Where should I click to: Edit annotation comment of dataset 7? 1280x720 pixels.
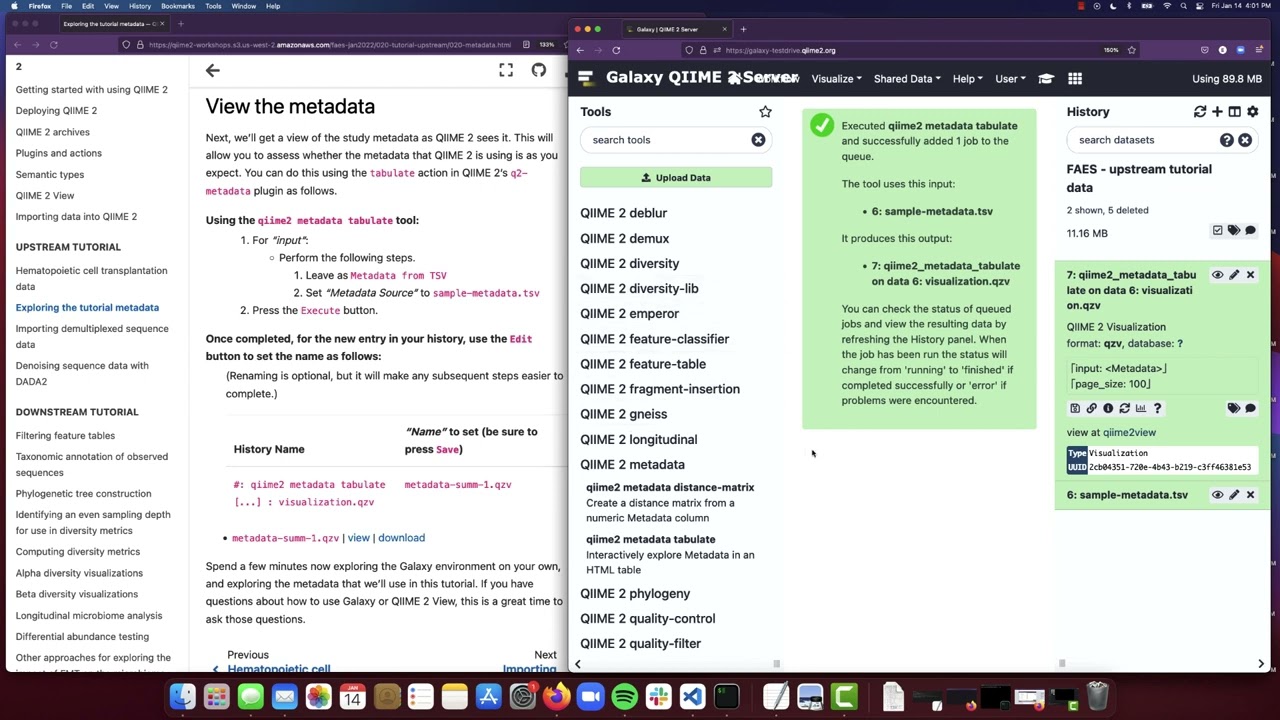click(1250, 408)
